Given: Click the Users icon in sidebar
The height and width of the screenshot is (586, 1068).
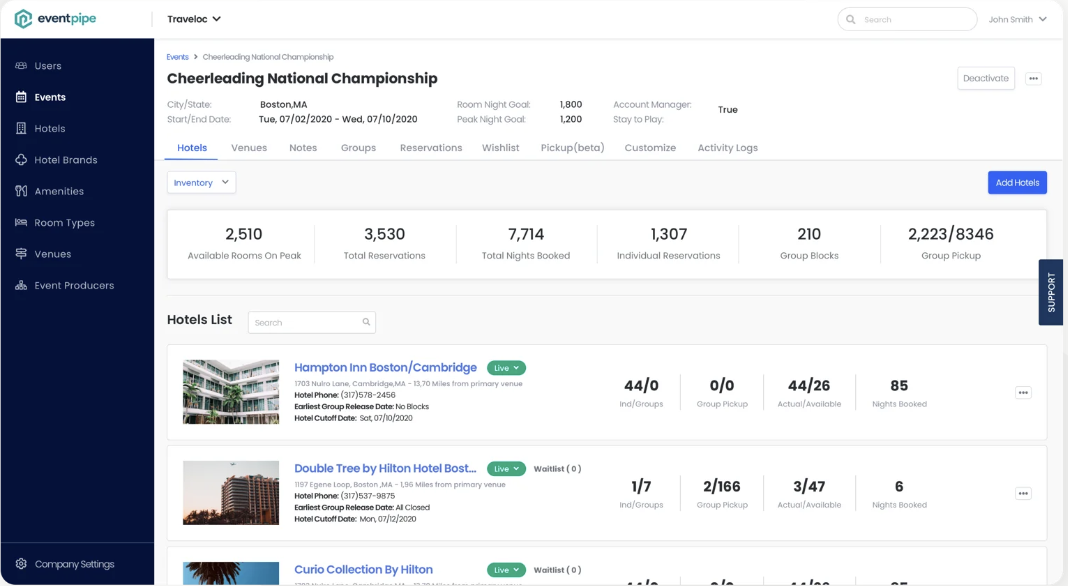Looking at the screenshot, I should tap(21, 66).
